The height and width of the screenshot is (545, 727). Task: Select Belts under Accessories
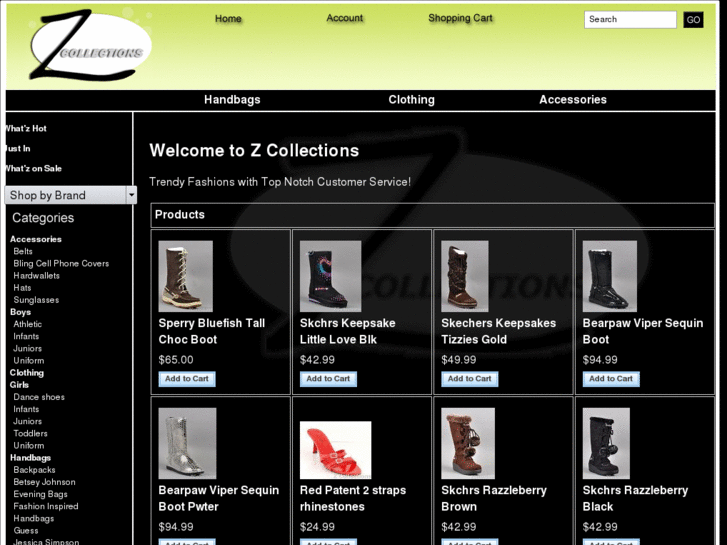point(23,251)
